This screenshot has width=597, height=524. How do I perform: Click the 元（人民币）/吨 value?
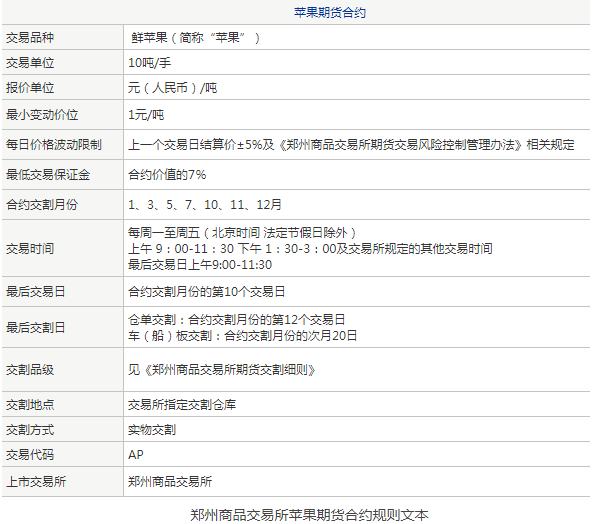[172, 88]
